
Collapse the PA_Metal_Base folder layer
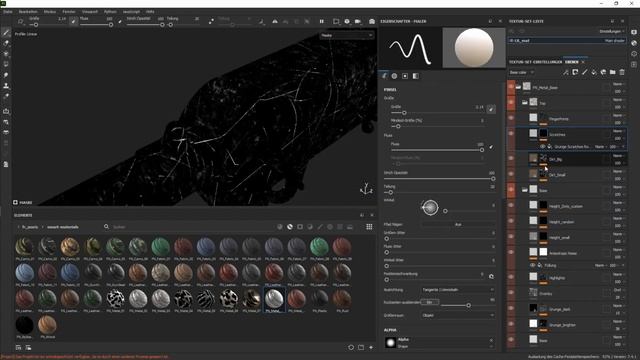[518, 87]
